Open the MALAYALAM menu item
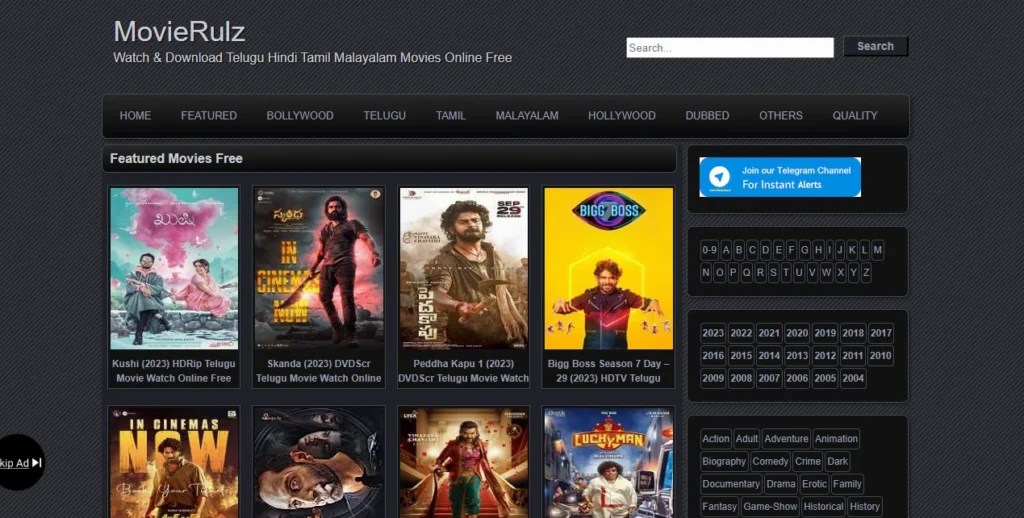The width and height of the screenshot is (1024, 518). 526,116
